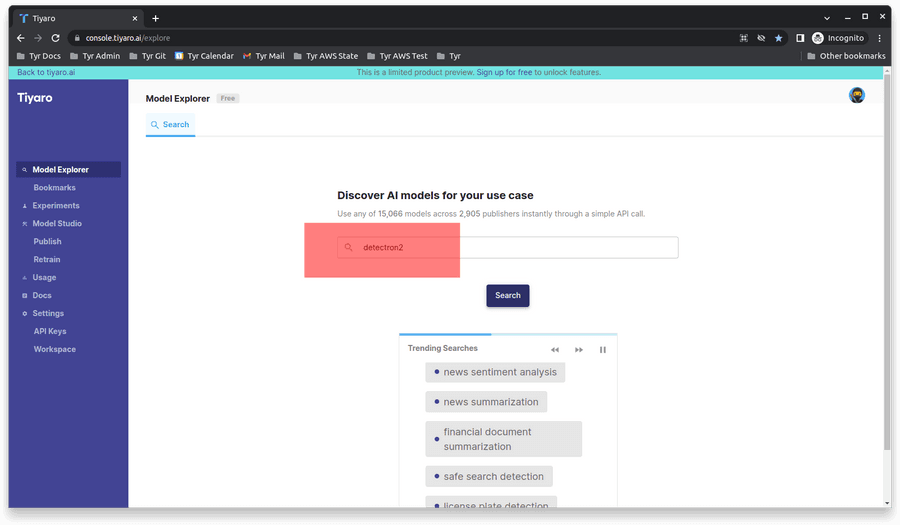This screenshot has width=900, height=525.
Task: Select trending search news summarization
Action: 486,402
